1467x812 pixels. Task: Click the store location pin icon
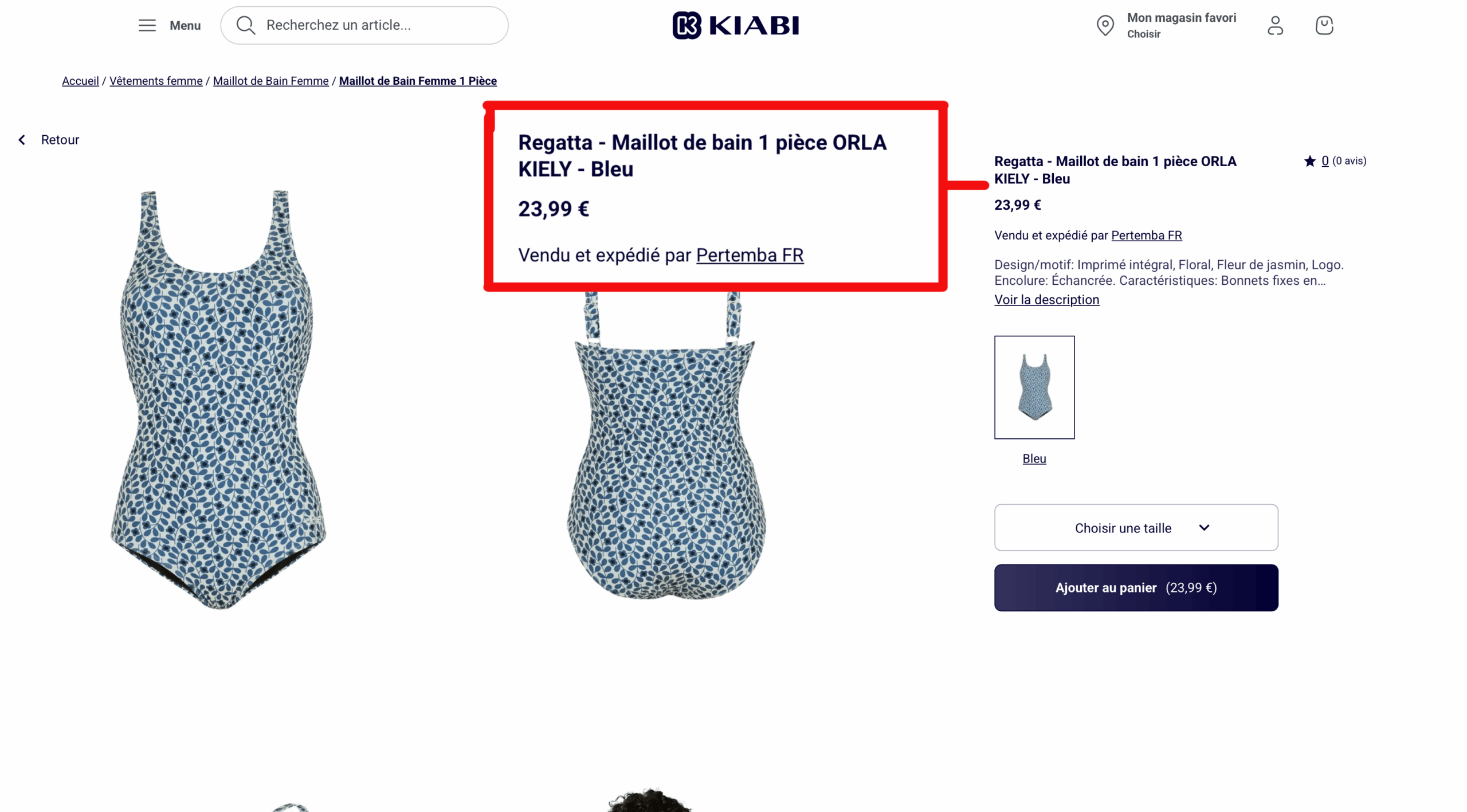(1104, 25)
